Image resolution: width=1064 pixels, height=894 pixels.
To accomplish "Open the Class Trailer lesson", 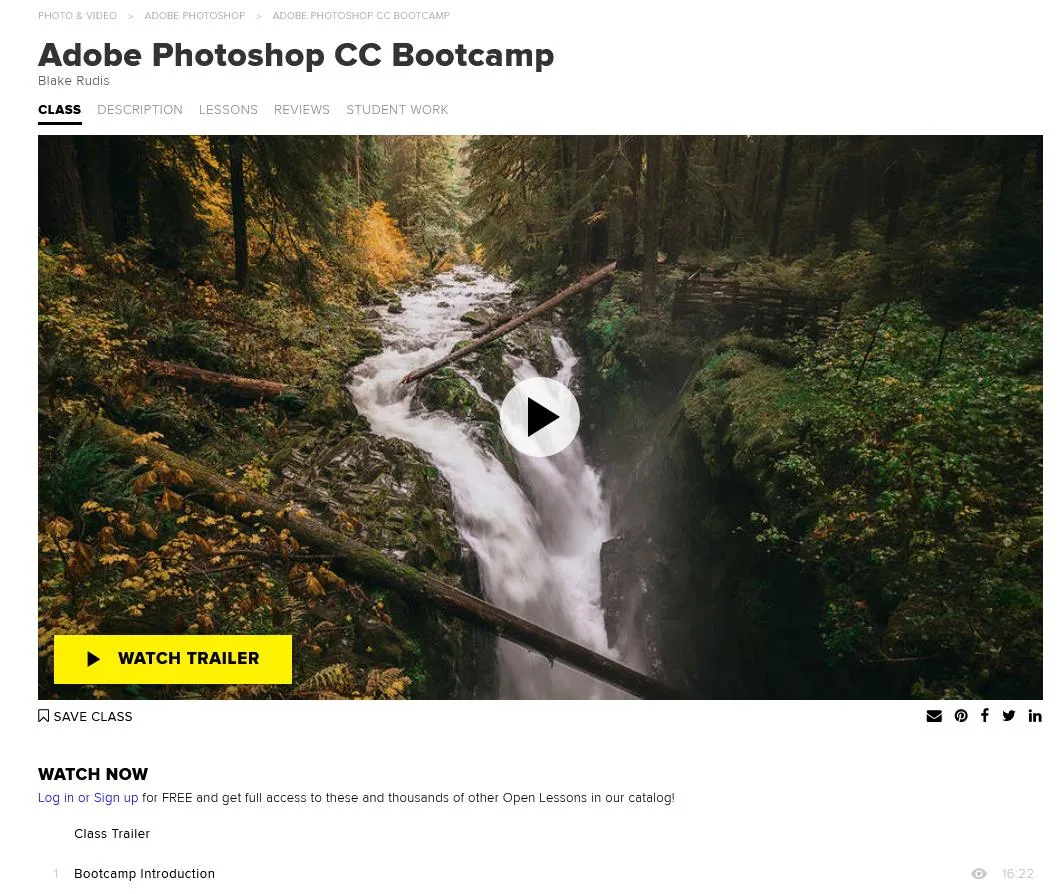I will [x=112, y=834].
